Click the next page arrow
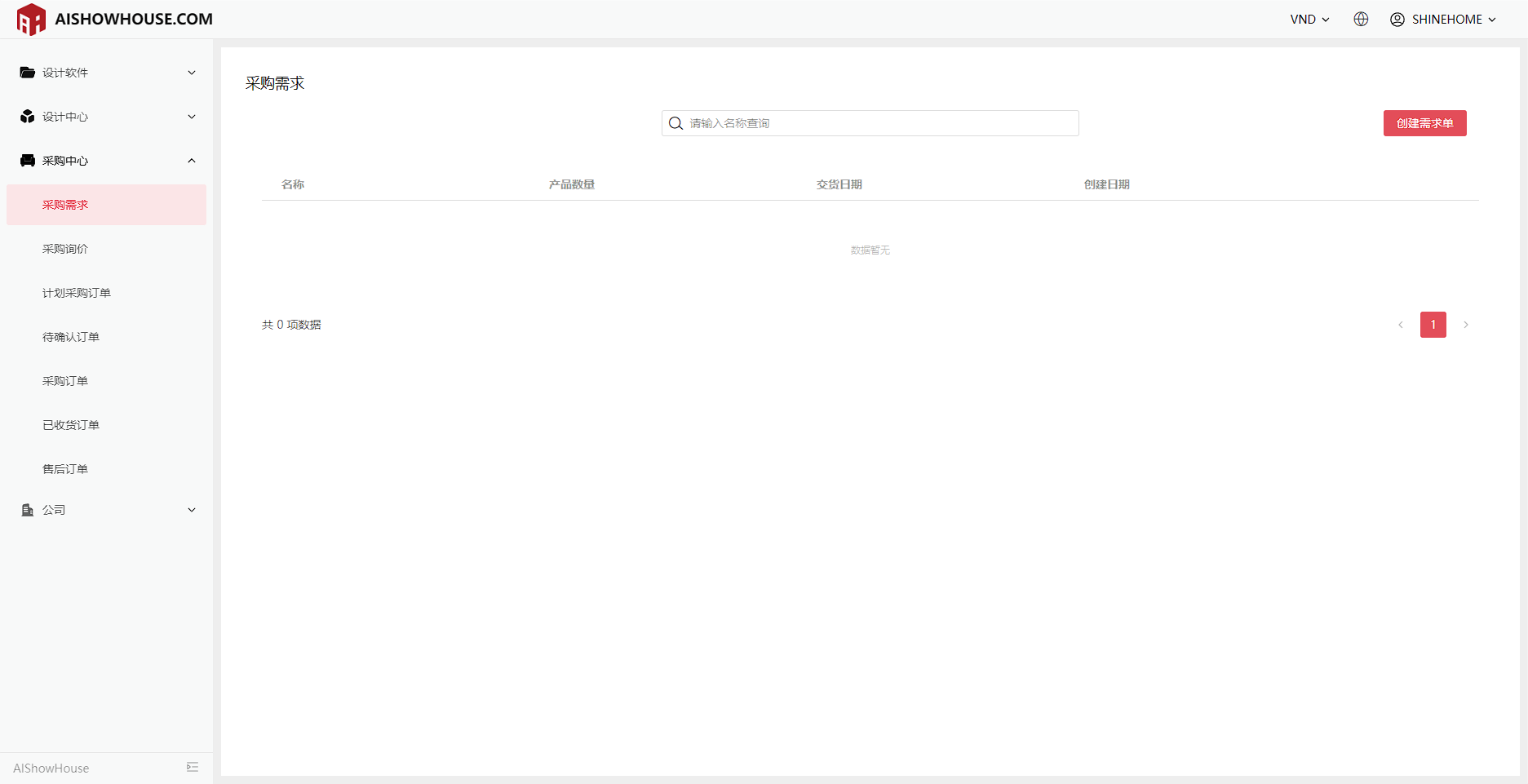Screen dimensions: 1528x784 (x=1466, y=325)
